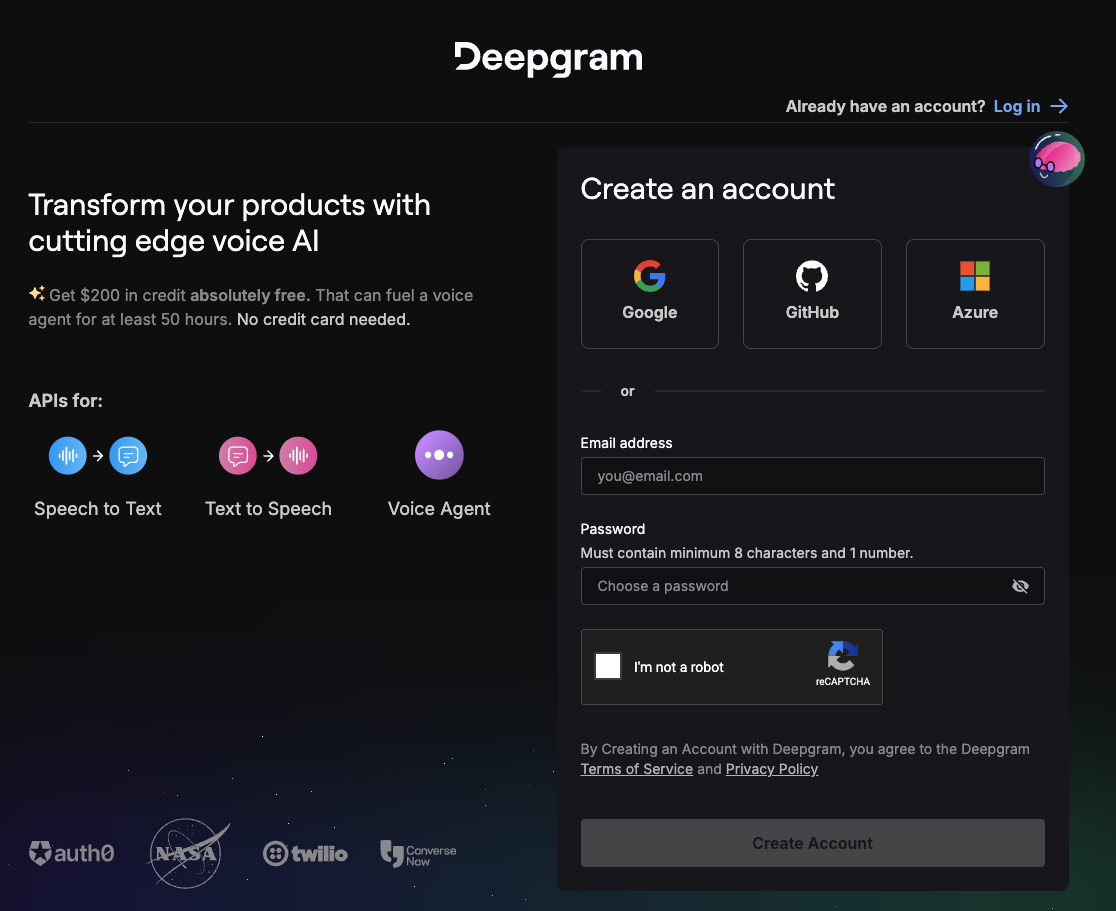Sign up with the Azure button
The width and height of the screenshot is (1116, 911).
click(975, 294)
